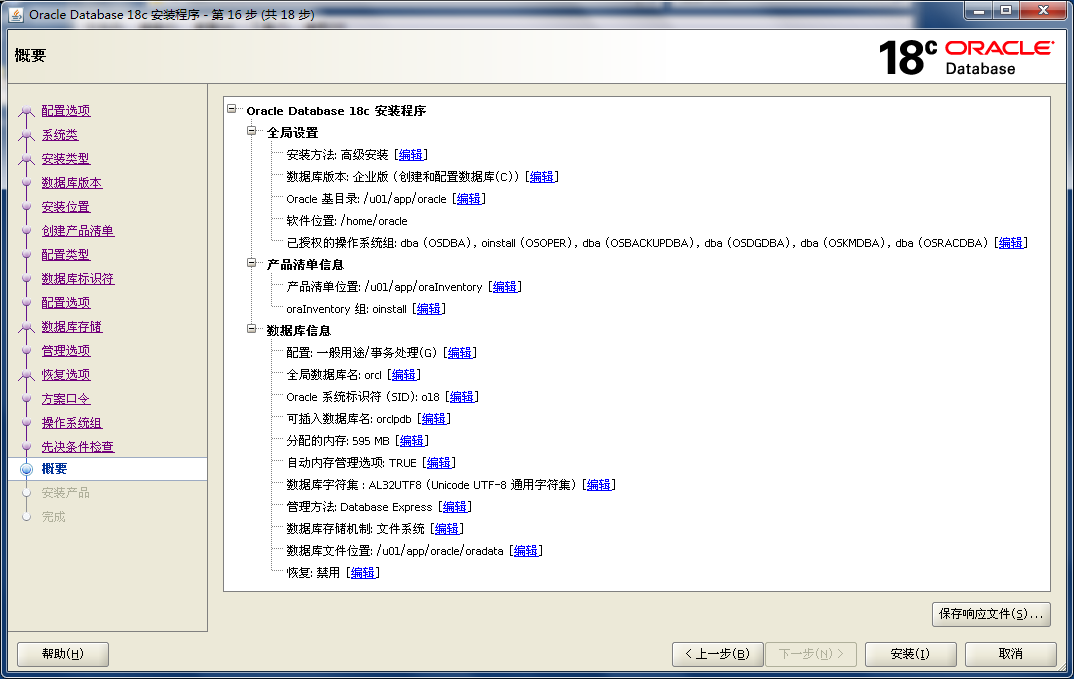Edit the 分配的内存 595 MB setting
Viewport: 1074px width, 679px height.
point(412,441)
